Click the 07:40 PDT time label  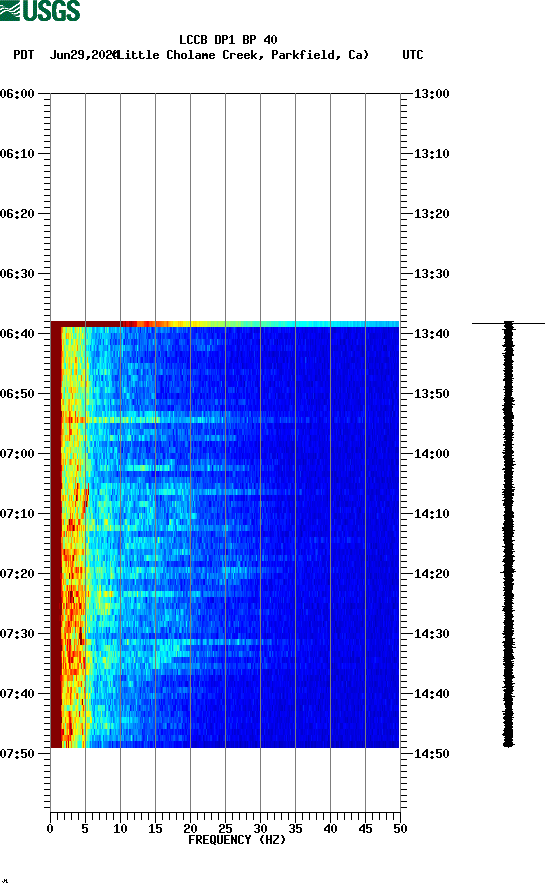(17, 693)
